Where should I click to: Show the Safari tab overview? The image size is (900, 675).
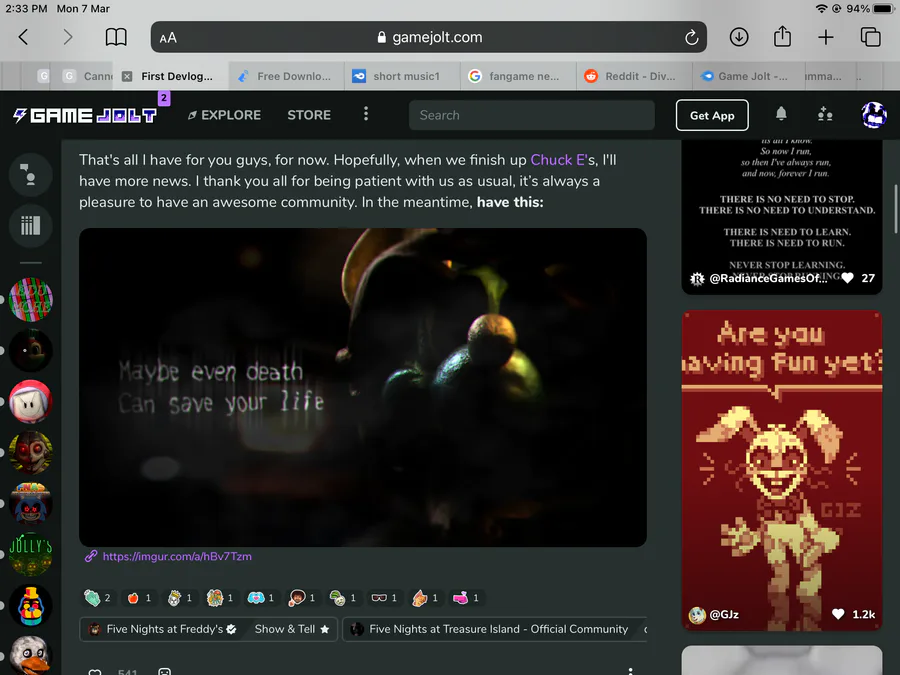870,37
